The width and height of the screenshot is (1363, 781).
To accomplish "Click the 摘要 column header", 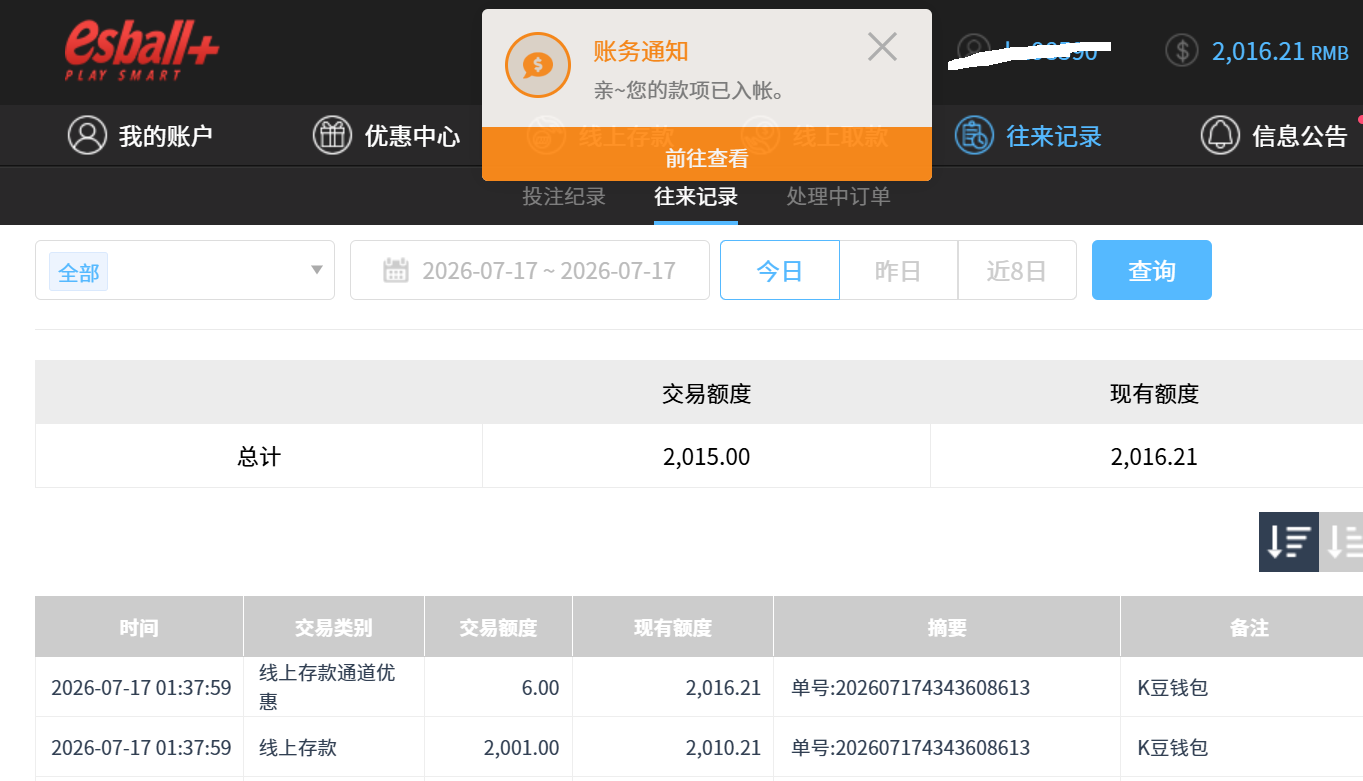I will coord(947,627).
